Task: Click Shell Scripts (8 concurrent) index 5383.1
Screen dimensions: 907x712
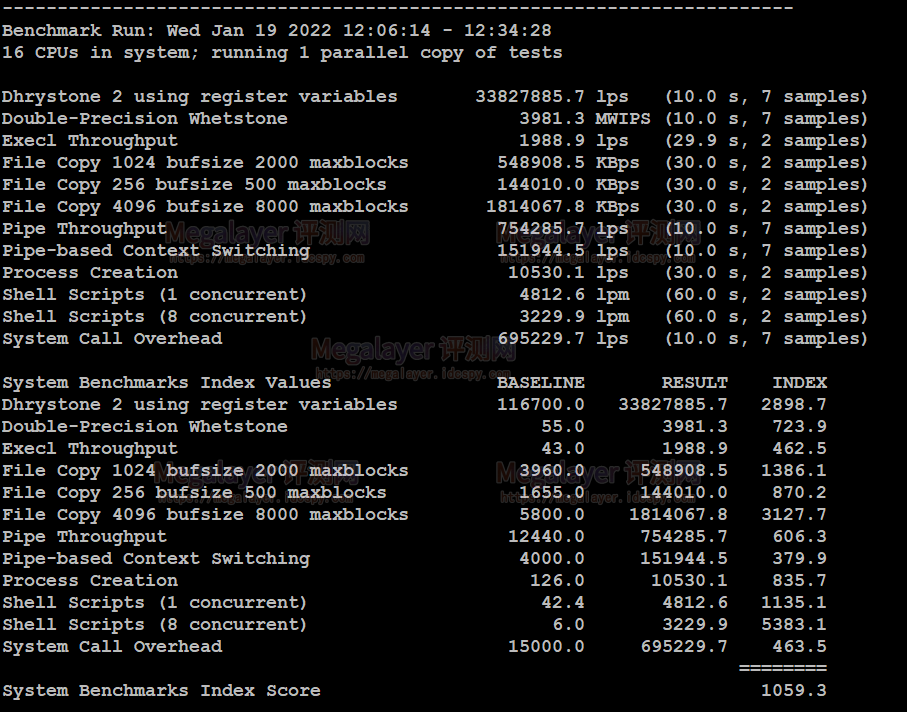Action: tap(794, 624)
